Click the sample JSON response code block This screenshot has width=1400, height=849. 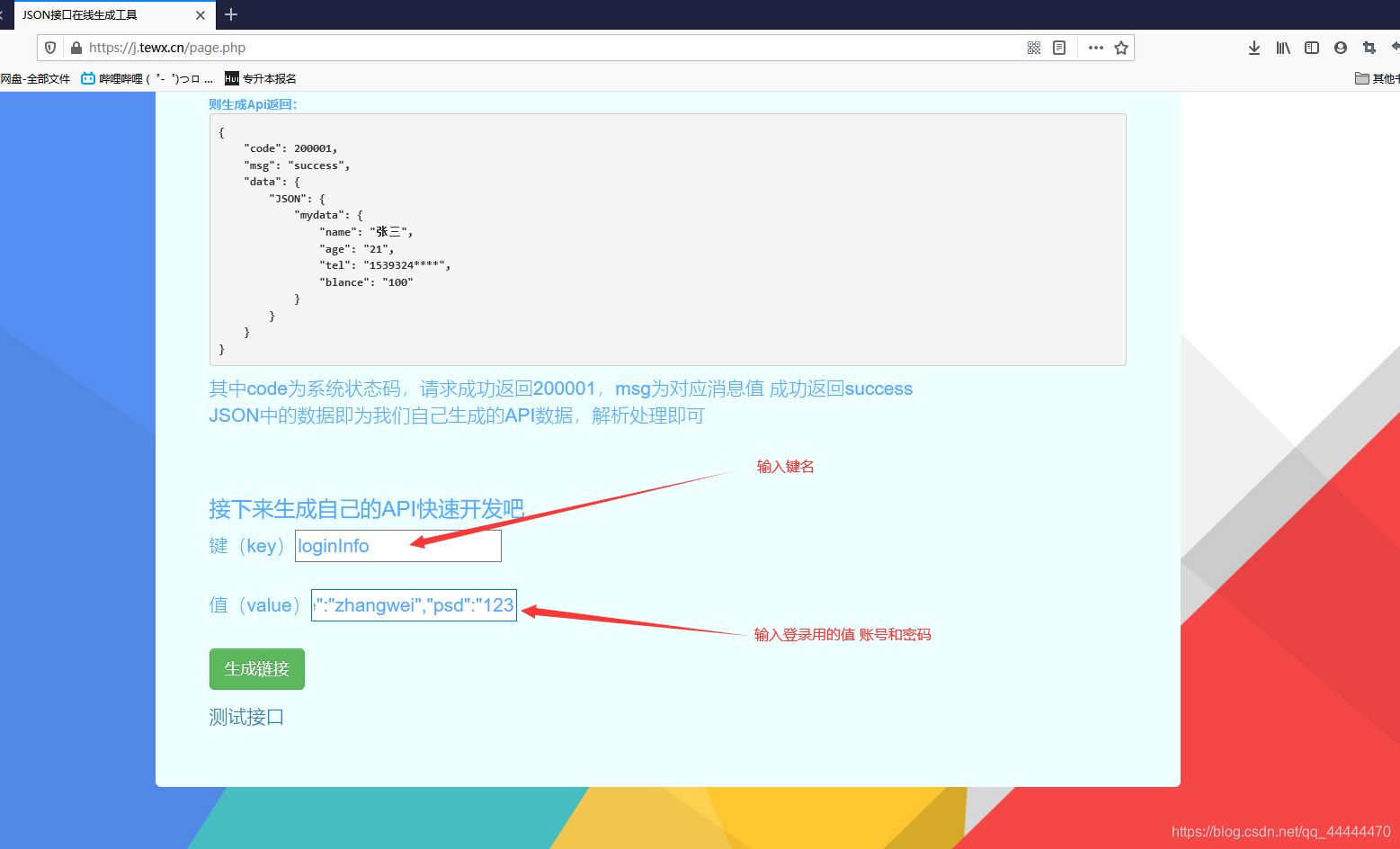pyautogui.click(x=668, y=239)
